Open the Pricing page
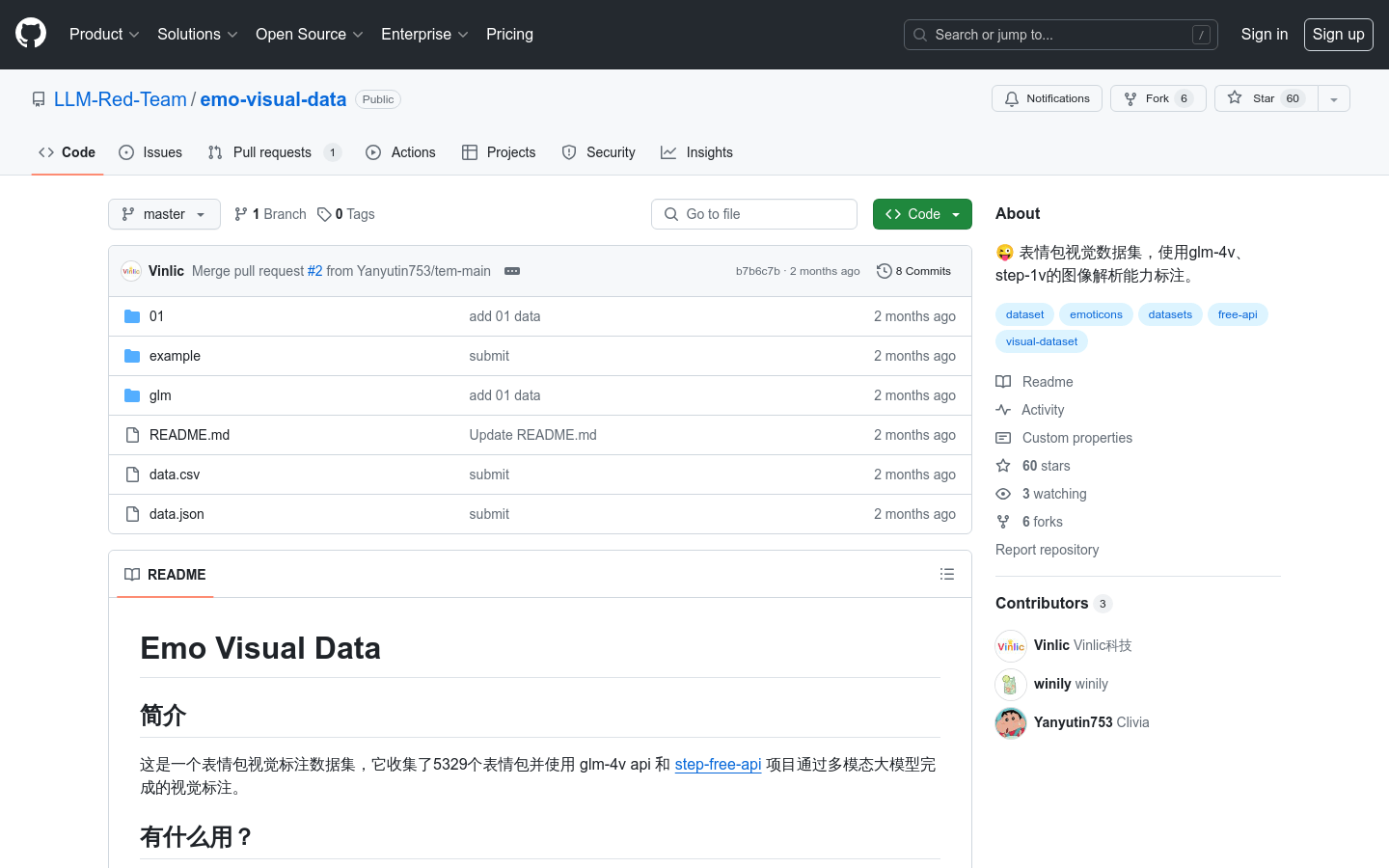Image resolution: width=1389 pixels, height=868 pixels. (x=509, y=34)
